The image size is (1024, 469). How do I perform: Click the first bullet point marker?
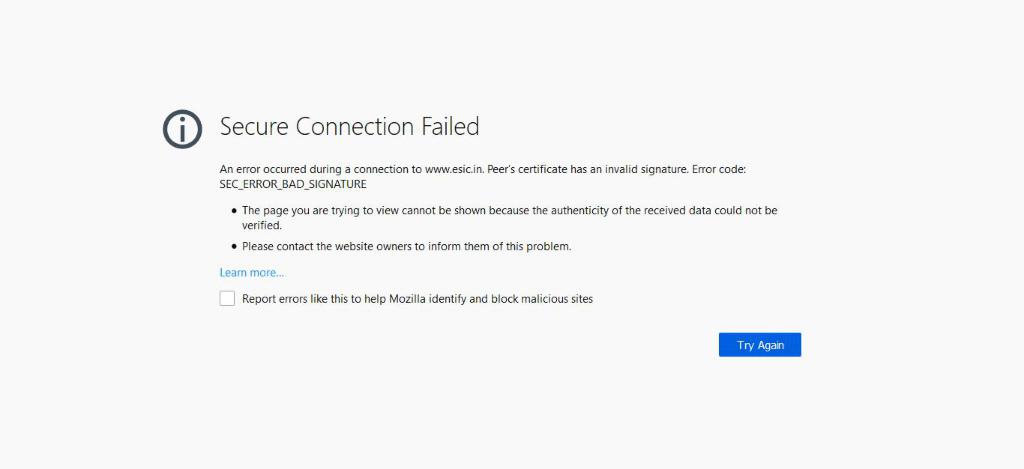233,211
